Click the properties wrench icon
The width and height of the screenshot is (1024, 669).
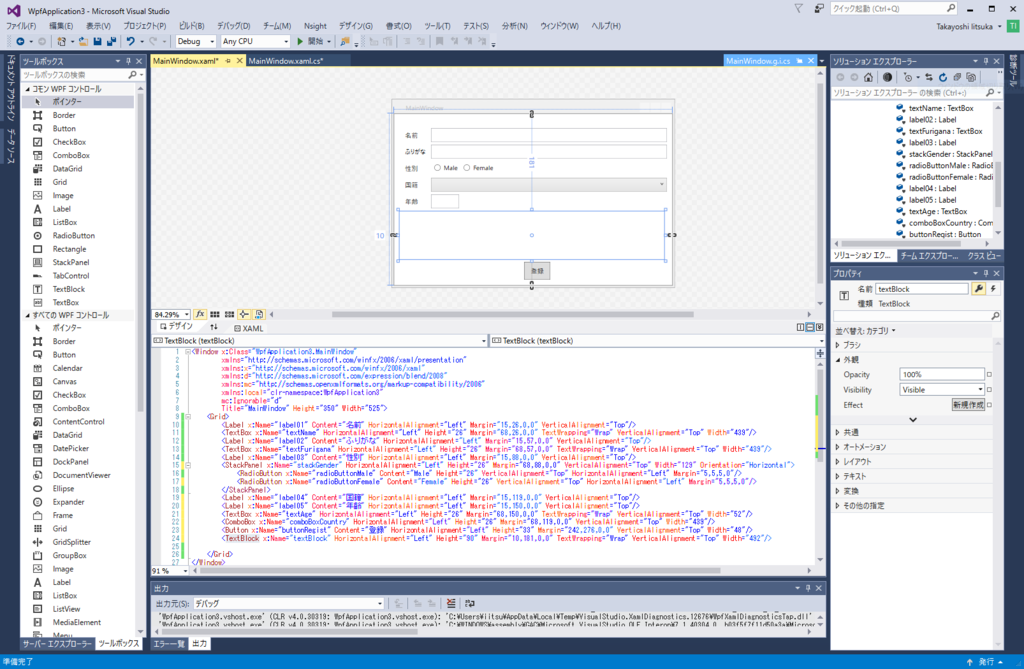[978, 289]
